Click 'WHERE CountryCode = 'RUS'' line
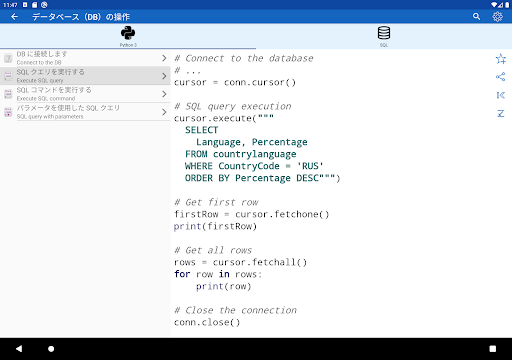This screenshot has width=512, height=360. pyautogui.click(x=254, y=166)
